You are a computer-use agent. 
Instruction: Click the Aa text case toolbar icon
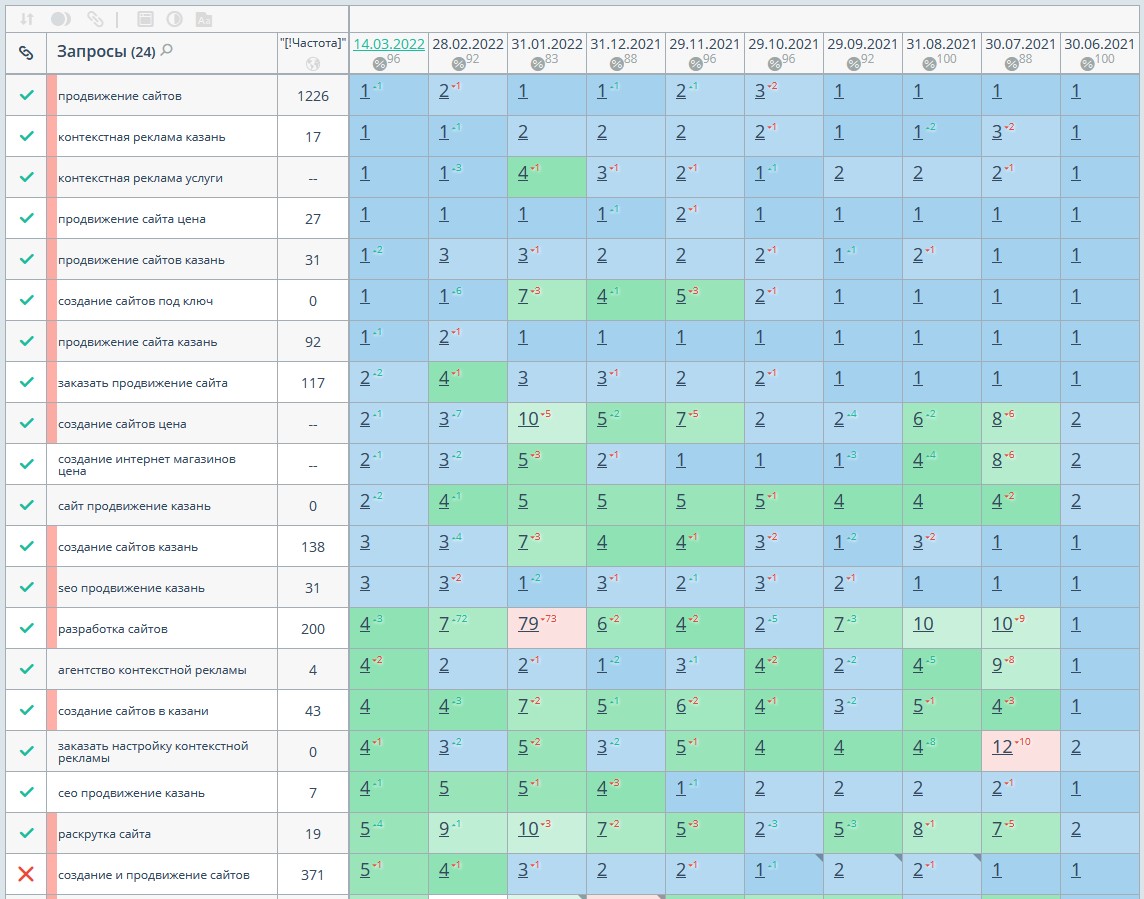[203, 19]
